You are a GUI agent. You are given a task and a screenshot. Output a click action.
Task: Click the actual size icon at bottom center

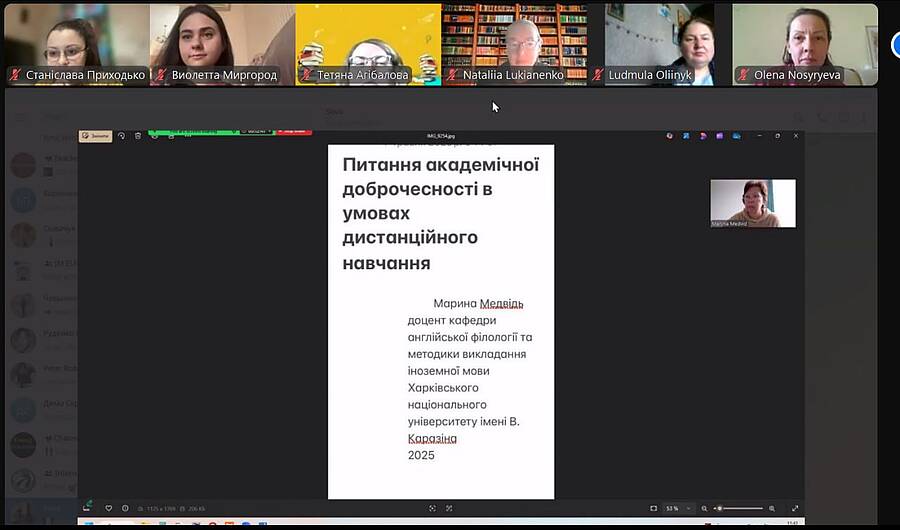[449, 508]
